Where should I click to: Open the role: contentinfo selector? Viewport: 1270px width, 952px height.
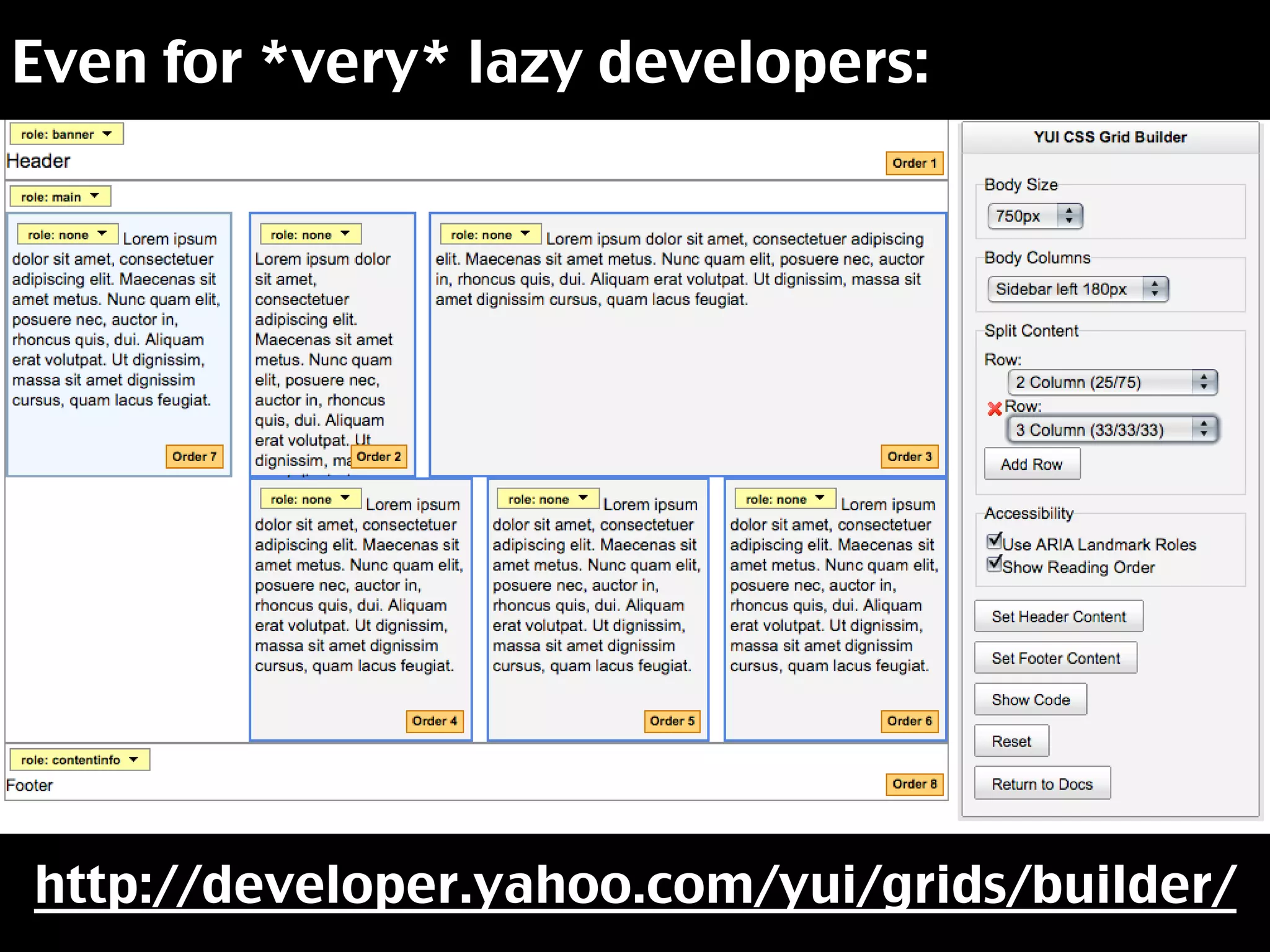[x=79, y=760]
